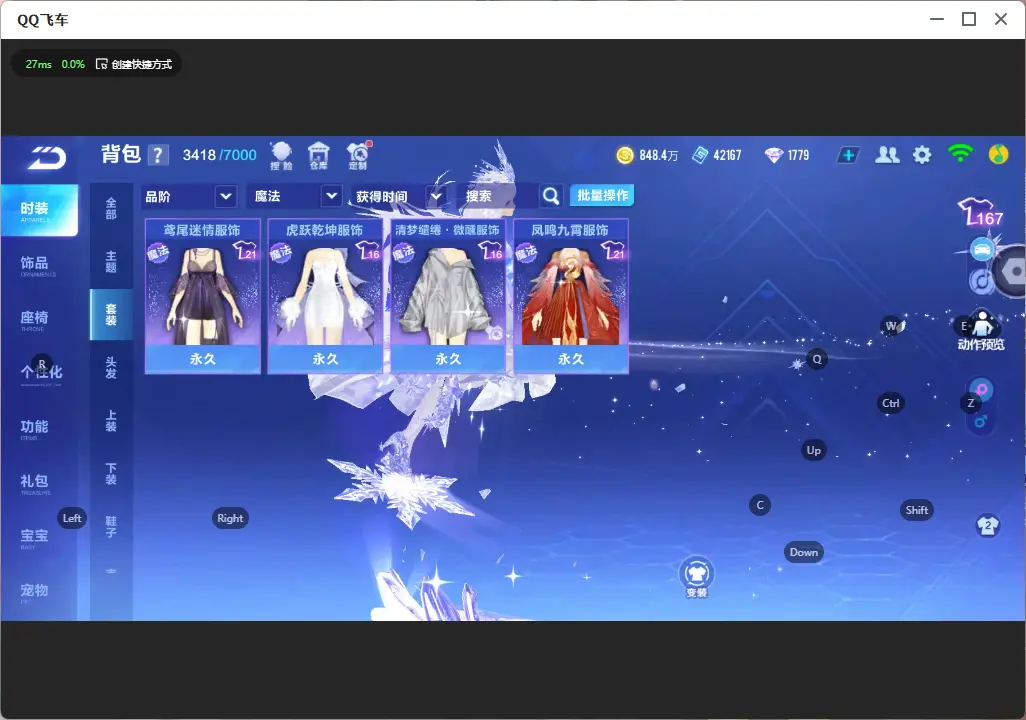
Task: Click the music note disc icon
Action: coord(981,281)
